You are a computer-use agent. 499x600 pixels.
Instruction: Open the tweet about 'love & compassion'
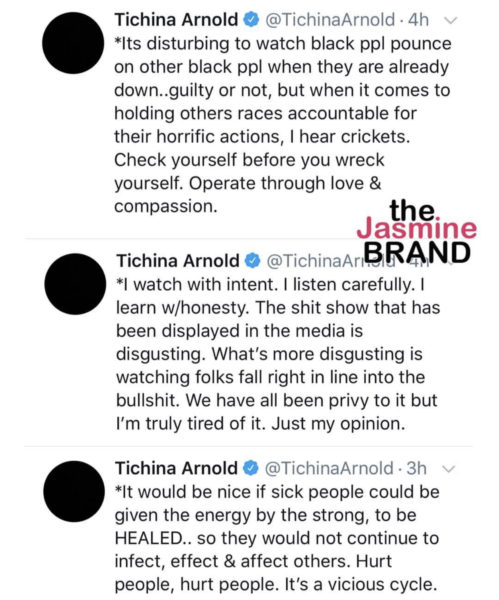tap(282, 125)
